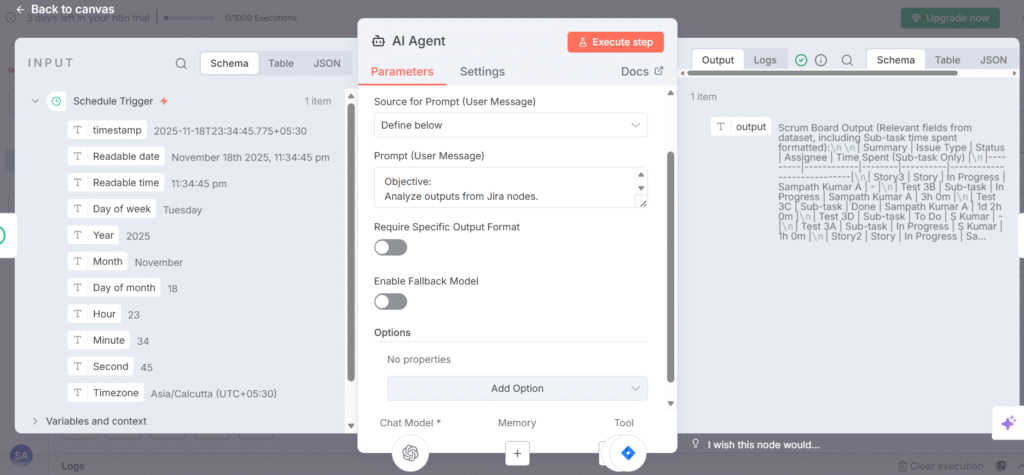Open the AI assistant sparkle icon
The height and width of the screenshot is (475, 1024).
click(x=1007, y=424)
